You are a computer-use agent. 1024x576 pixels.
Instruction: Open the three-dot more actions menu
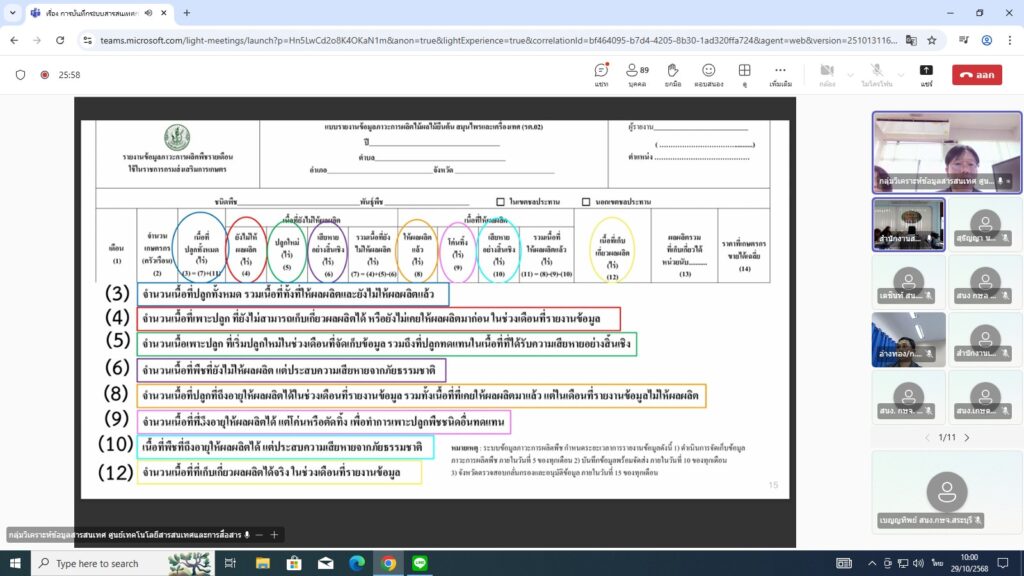[x=780, y=75]
